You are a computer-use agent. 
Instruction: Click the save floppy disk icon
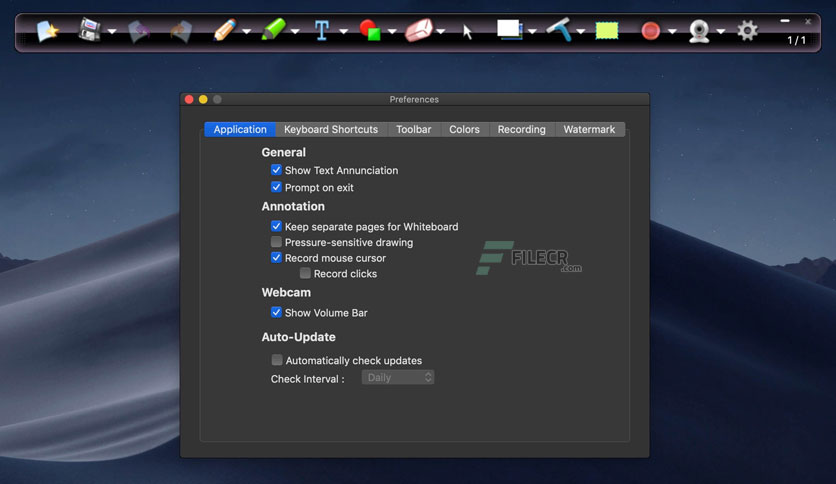point(90,30)
